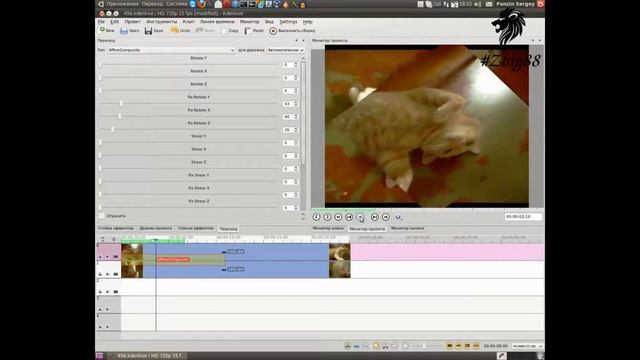Click the second round playback button in monitor
This screenshot has width=640, height=360.
coord(327,217)
